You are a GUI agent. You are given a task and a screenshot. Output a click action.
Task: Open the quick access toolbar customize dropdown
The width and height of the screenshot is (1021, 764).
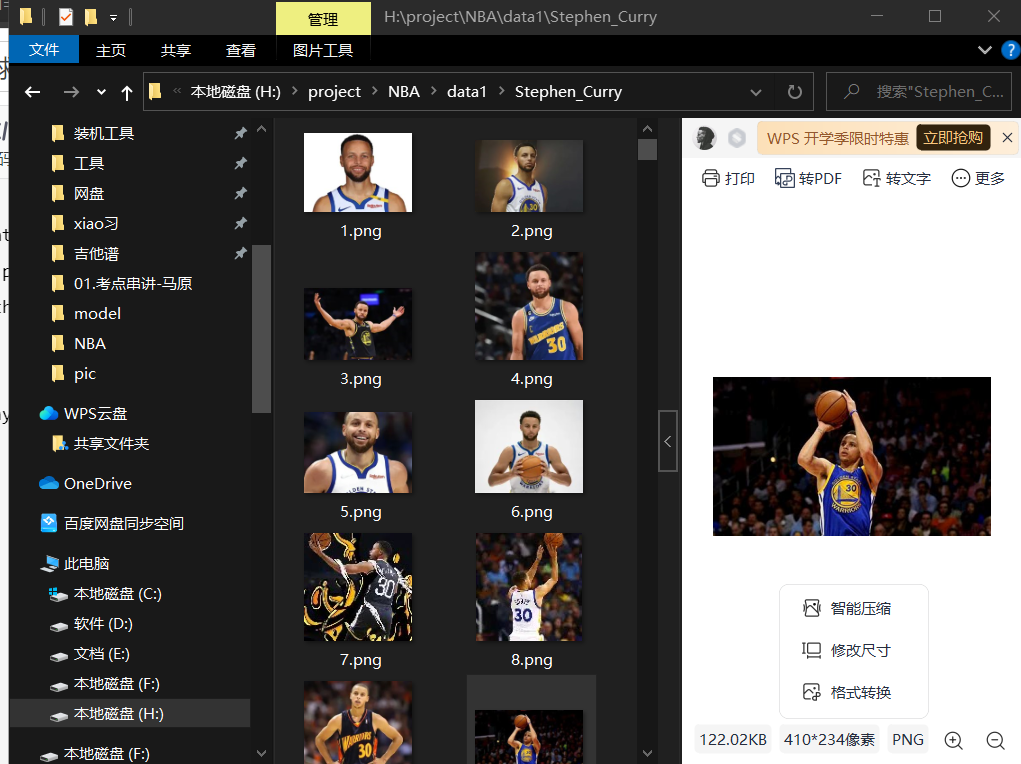click(x=113, y=18)
